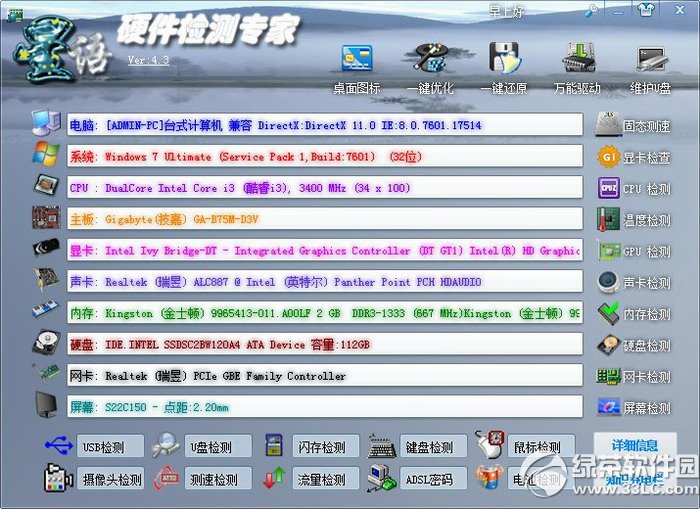Click the ATTO icon next to 测速检测

[166, 478]
